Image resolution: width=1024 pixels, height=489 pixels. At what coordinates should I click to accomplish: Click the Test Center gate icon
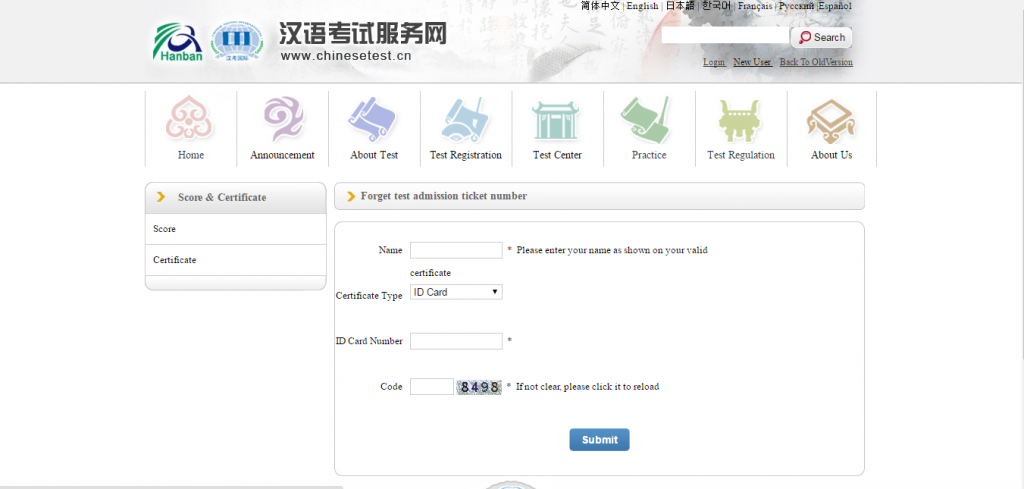coord(557,120)
